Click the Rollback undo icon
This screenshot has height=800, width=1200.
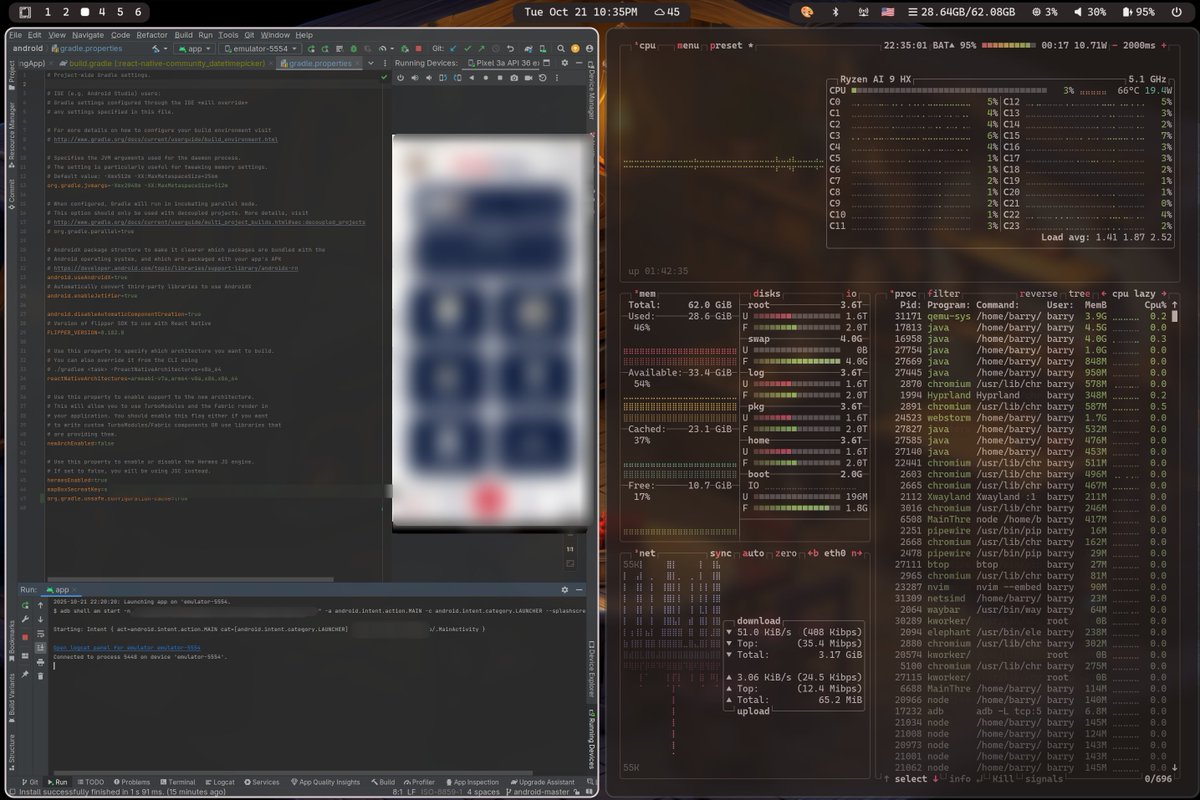(x=511, y=47)
